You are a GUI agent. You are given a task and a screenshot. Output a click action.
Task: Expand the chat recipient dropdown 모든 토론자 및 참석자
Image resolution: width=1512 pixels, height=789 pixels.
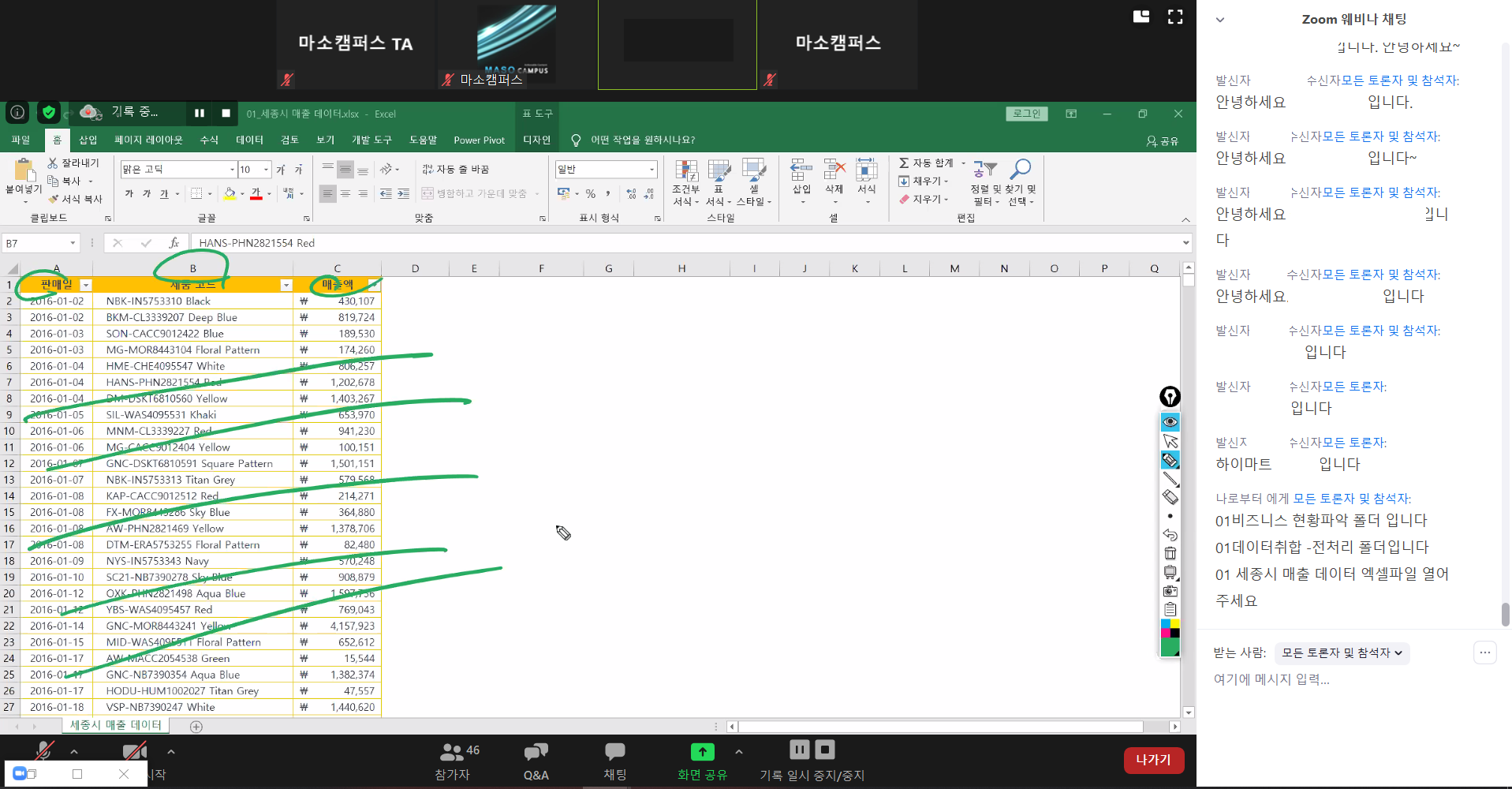[1342, 653]
